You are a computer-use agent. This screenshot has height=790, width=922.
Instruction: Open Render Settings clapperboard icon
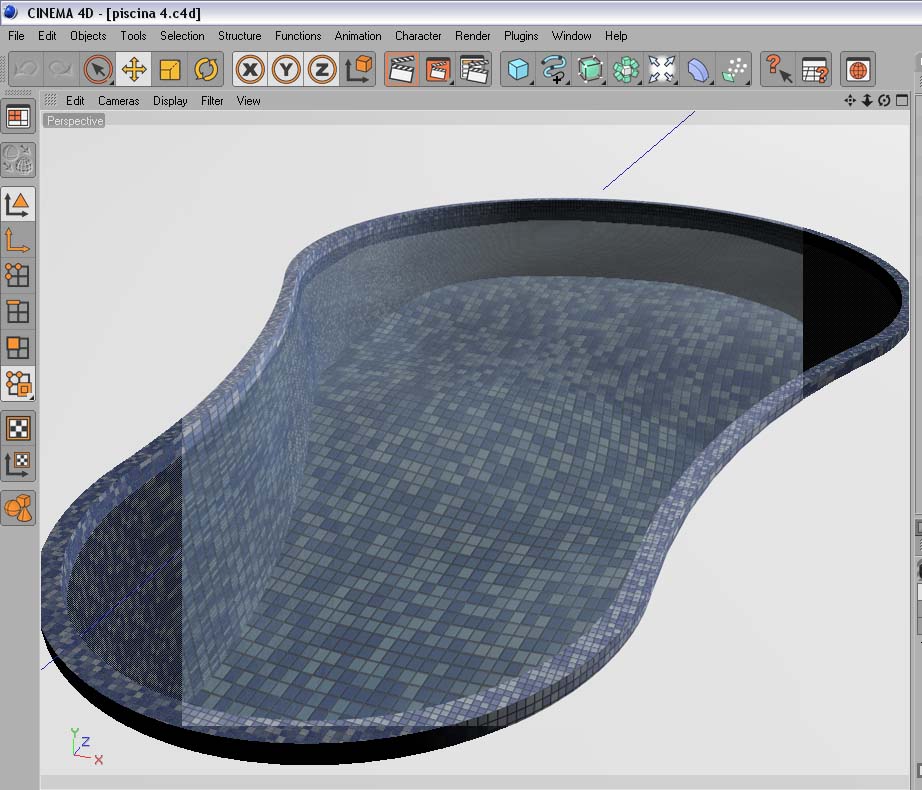pyautogui.click(x=474, y=70)
